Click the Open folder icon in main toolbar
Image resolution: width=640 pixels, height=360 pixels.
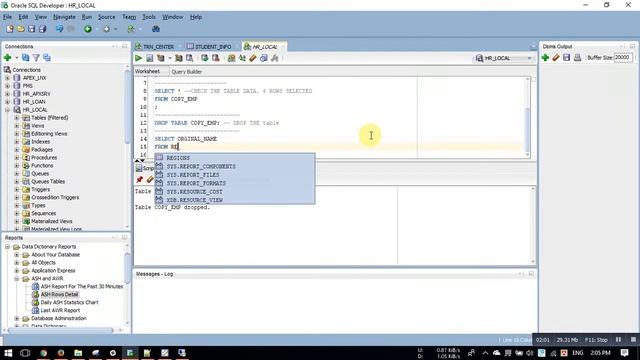20,29
